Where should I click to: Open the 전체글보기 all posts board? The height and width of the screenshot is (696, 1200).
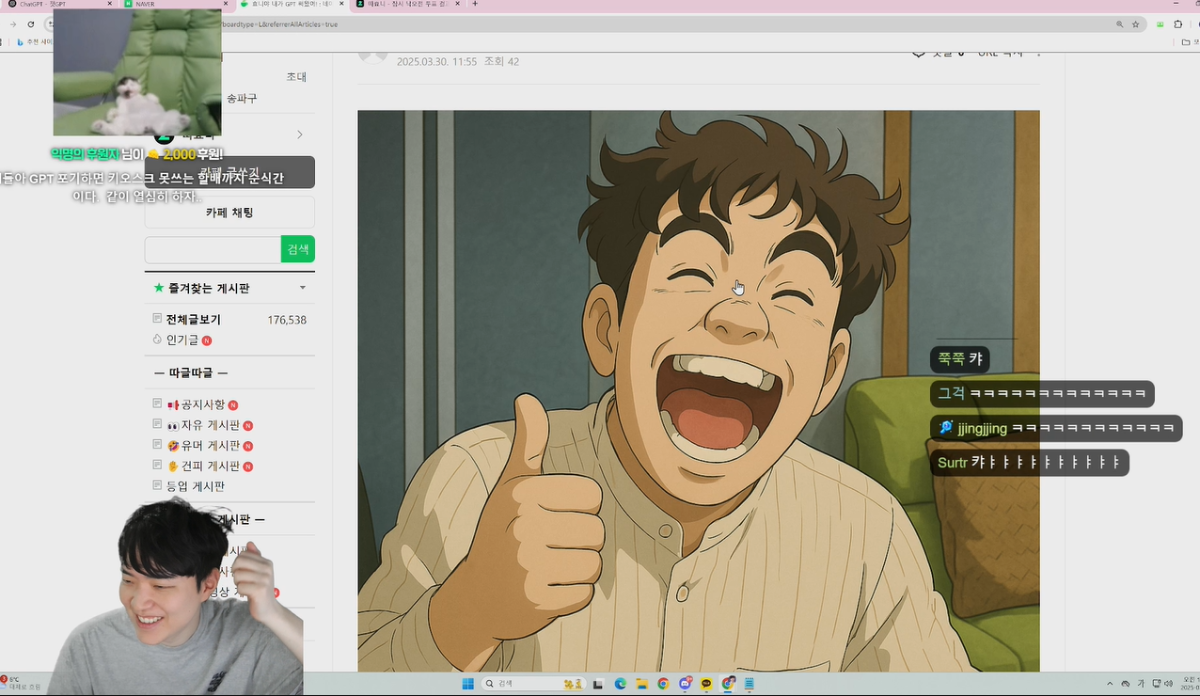click(x=193, y=320)
